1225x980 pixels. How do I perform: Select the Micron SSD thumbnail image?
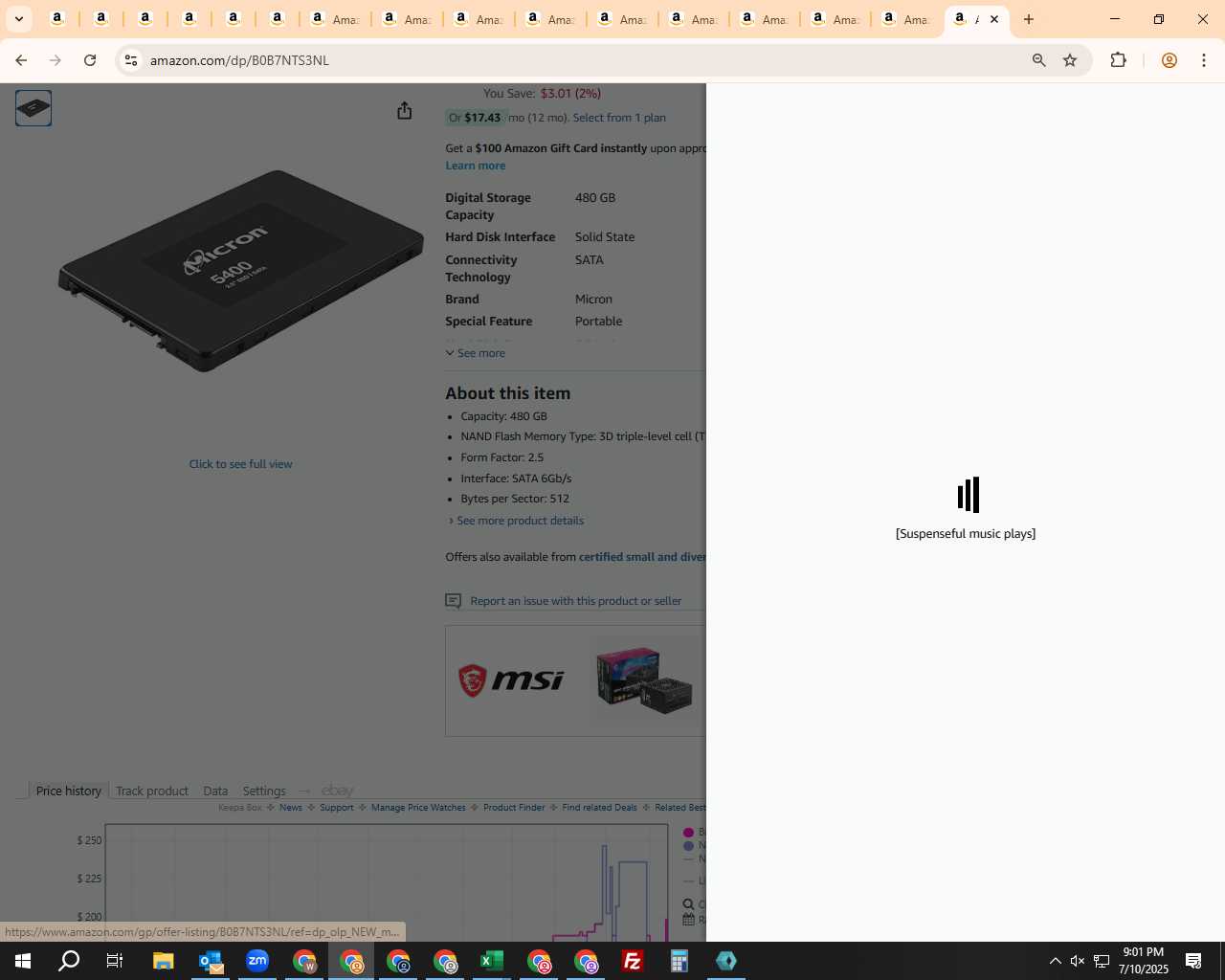tap(33, 108)
